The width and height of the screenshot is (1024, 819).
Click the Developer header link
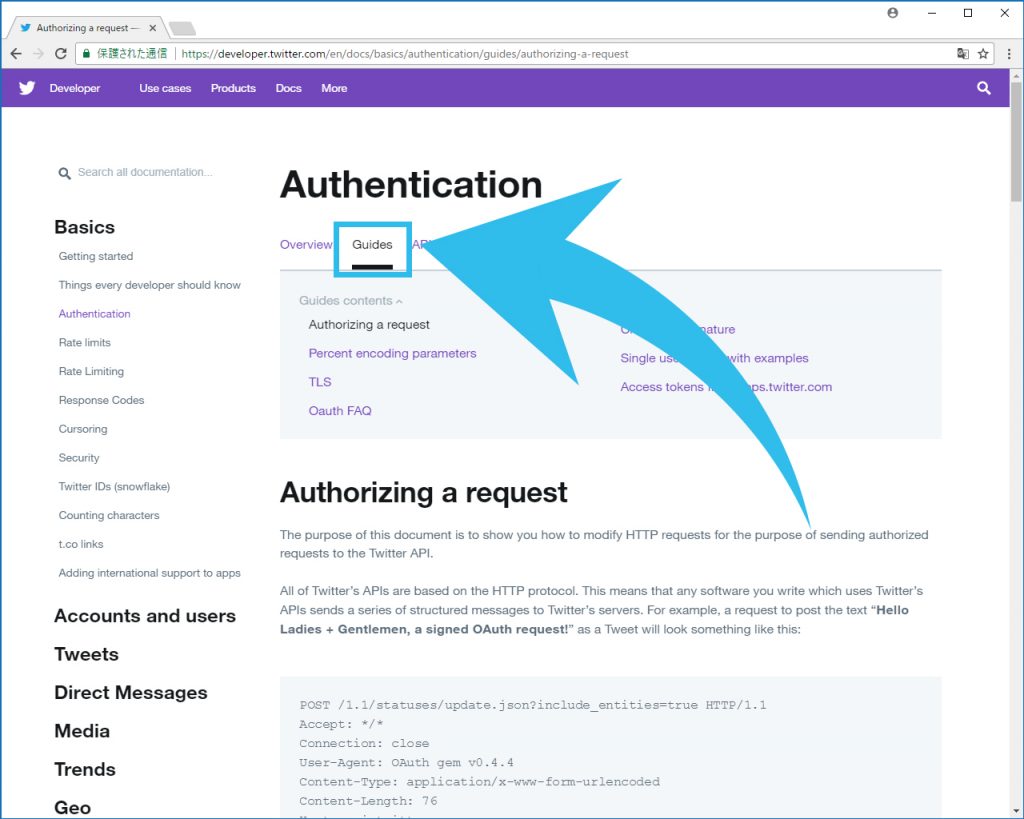point(75,88)
